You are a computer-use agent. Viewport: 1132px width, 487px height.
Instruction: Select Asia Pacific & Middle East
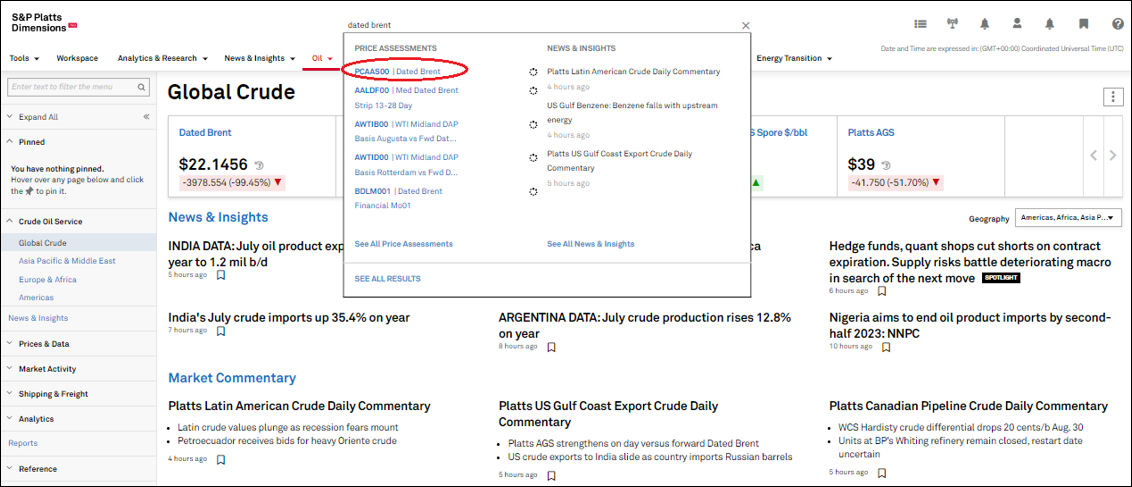67,261
